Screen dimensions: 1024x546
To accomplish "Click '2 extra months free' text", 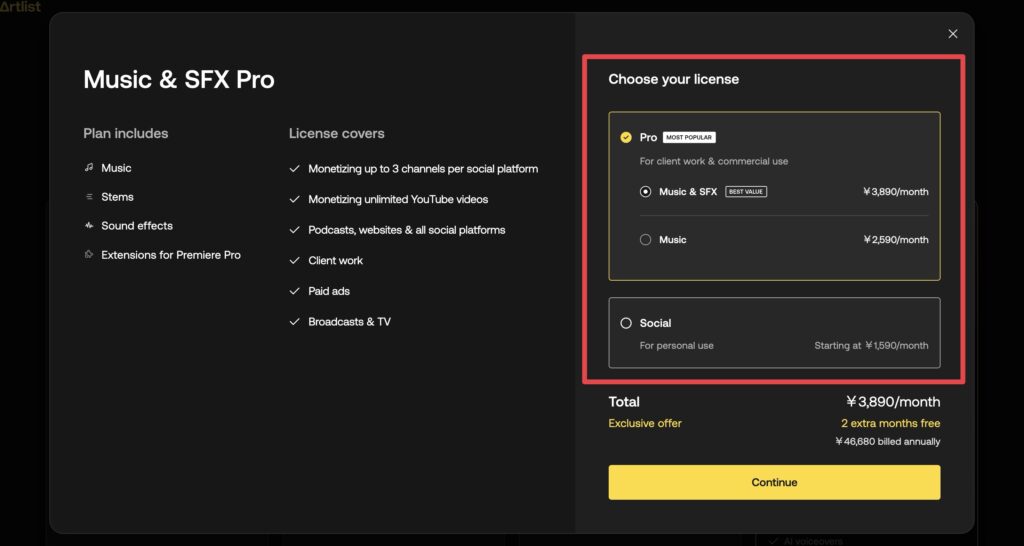I will pyautogui.click(x=891, y=423).
